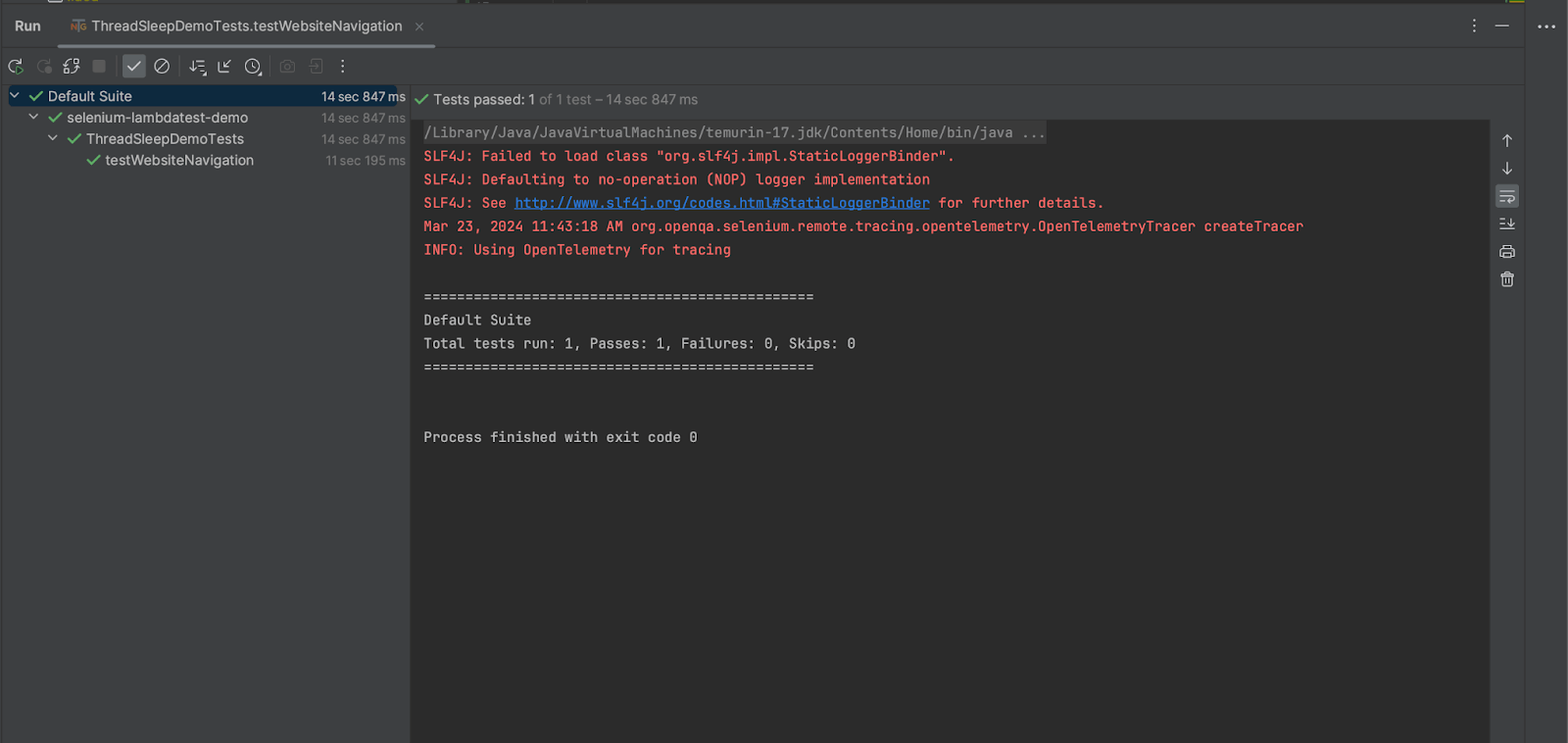Click the 'Total tests run: 1' summary line
1568x743 pixels.
(x=639, y=344)
